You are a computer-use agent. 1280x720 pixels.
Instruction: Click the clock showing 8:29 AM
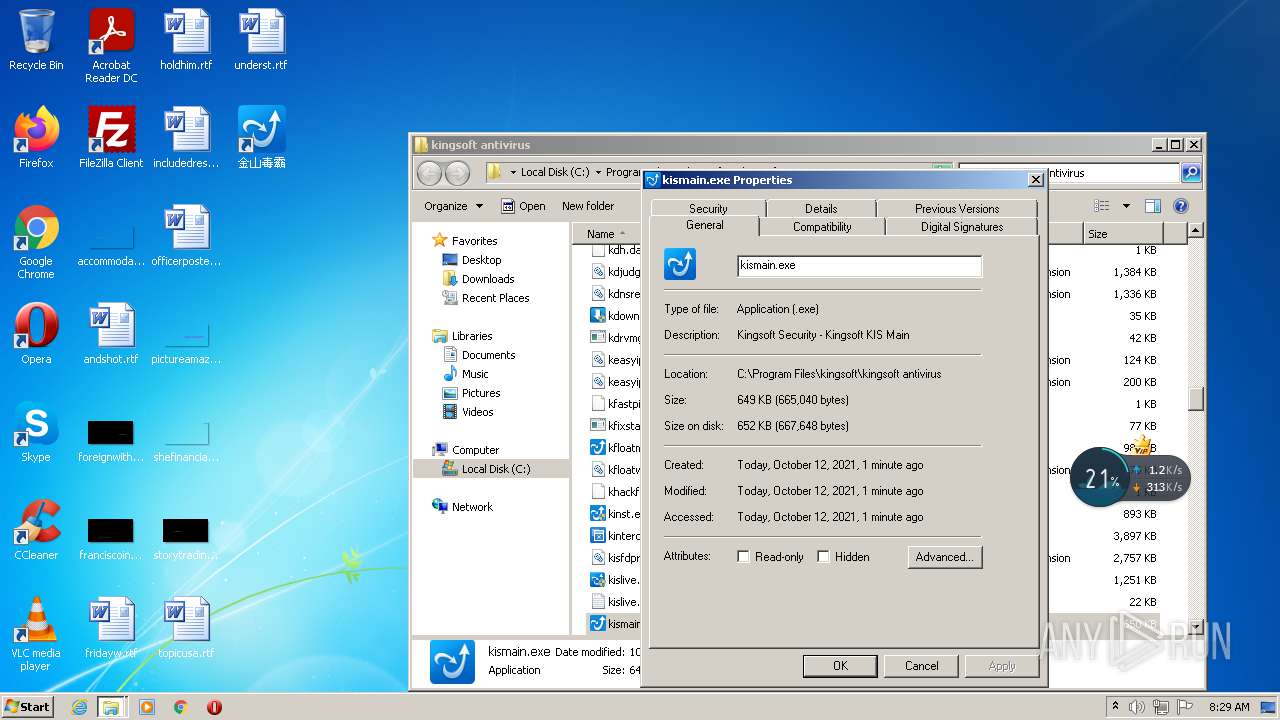click(1229, 707)
